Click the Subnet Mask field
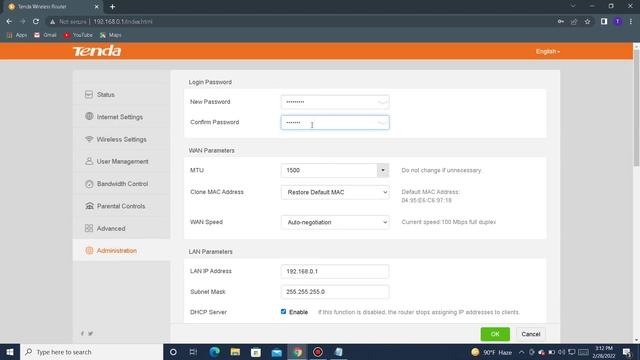This screenshot has width=640, height=360. click(335, 292)
